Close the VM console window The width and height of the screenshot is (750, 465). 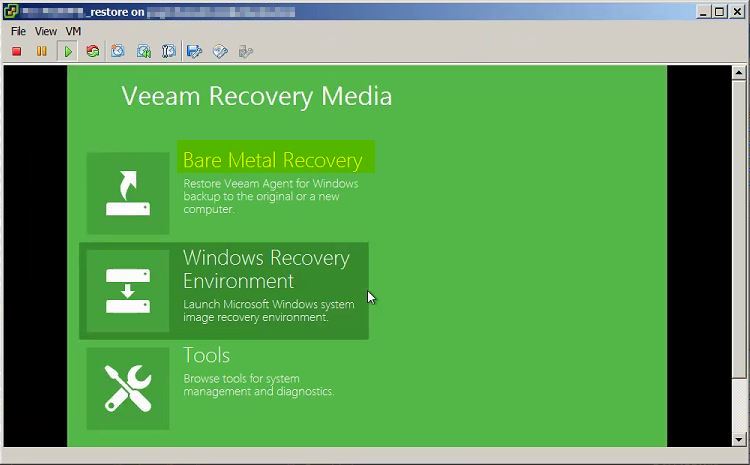737,11
